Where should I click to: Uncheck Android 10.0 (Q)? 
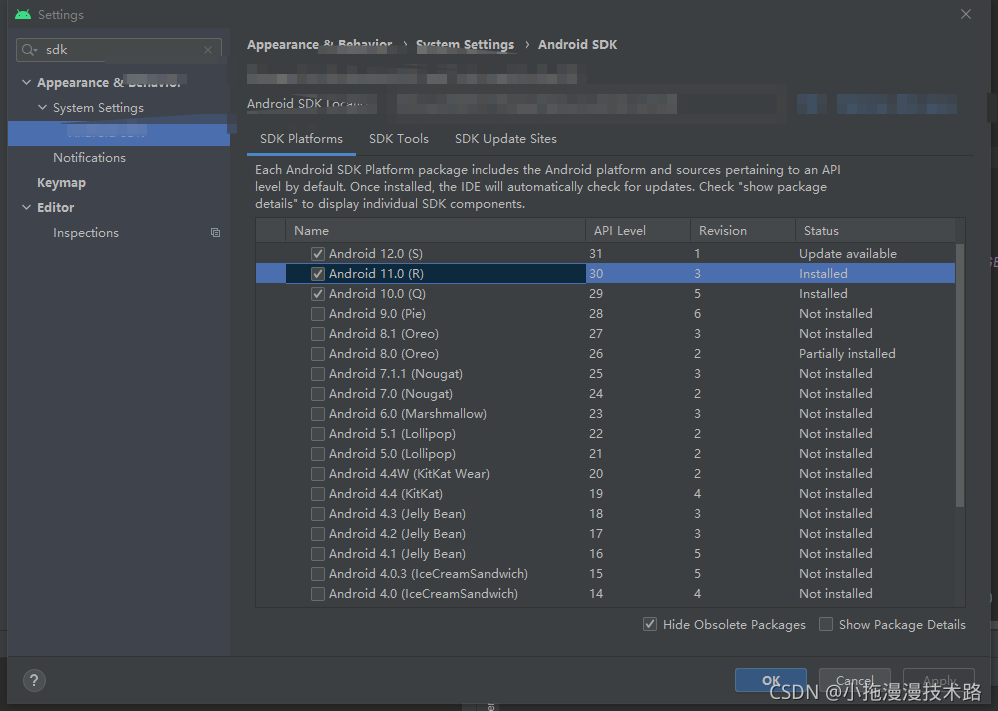pos(317,293)
